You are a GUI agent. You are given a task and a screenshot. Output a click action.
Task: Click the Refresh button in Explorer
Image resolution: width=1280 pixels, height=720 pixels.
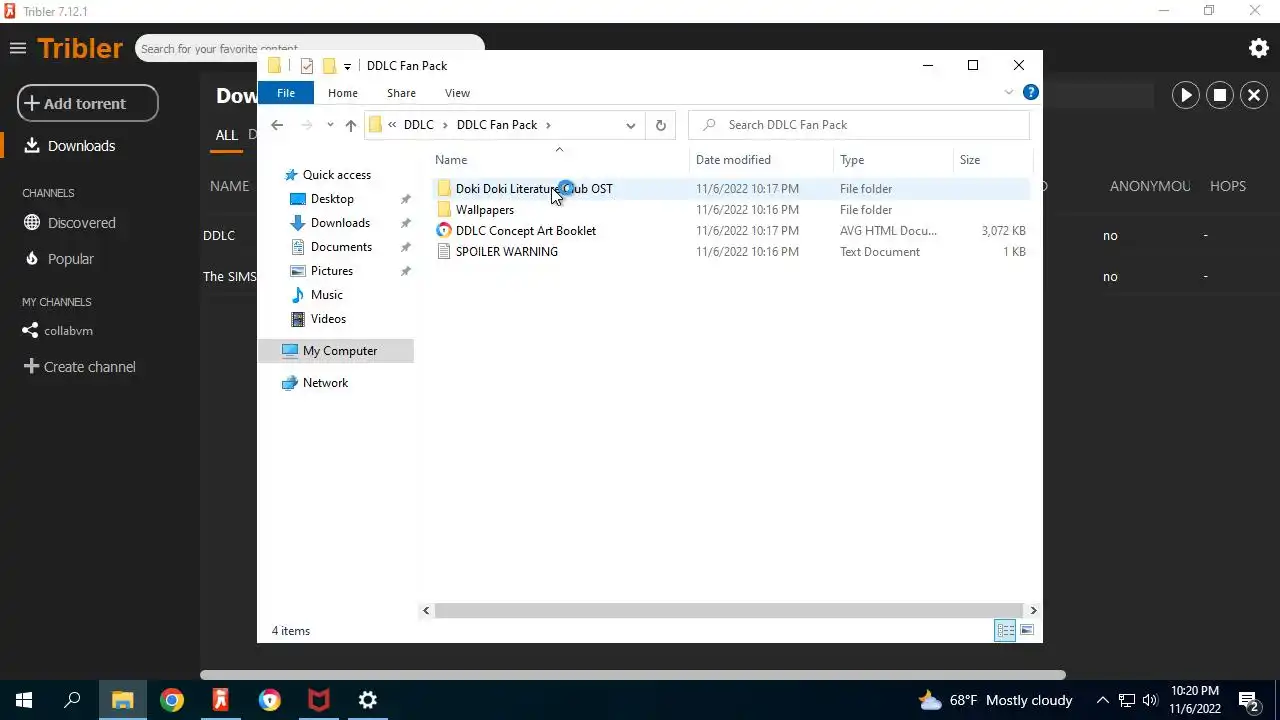[660, 125]
